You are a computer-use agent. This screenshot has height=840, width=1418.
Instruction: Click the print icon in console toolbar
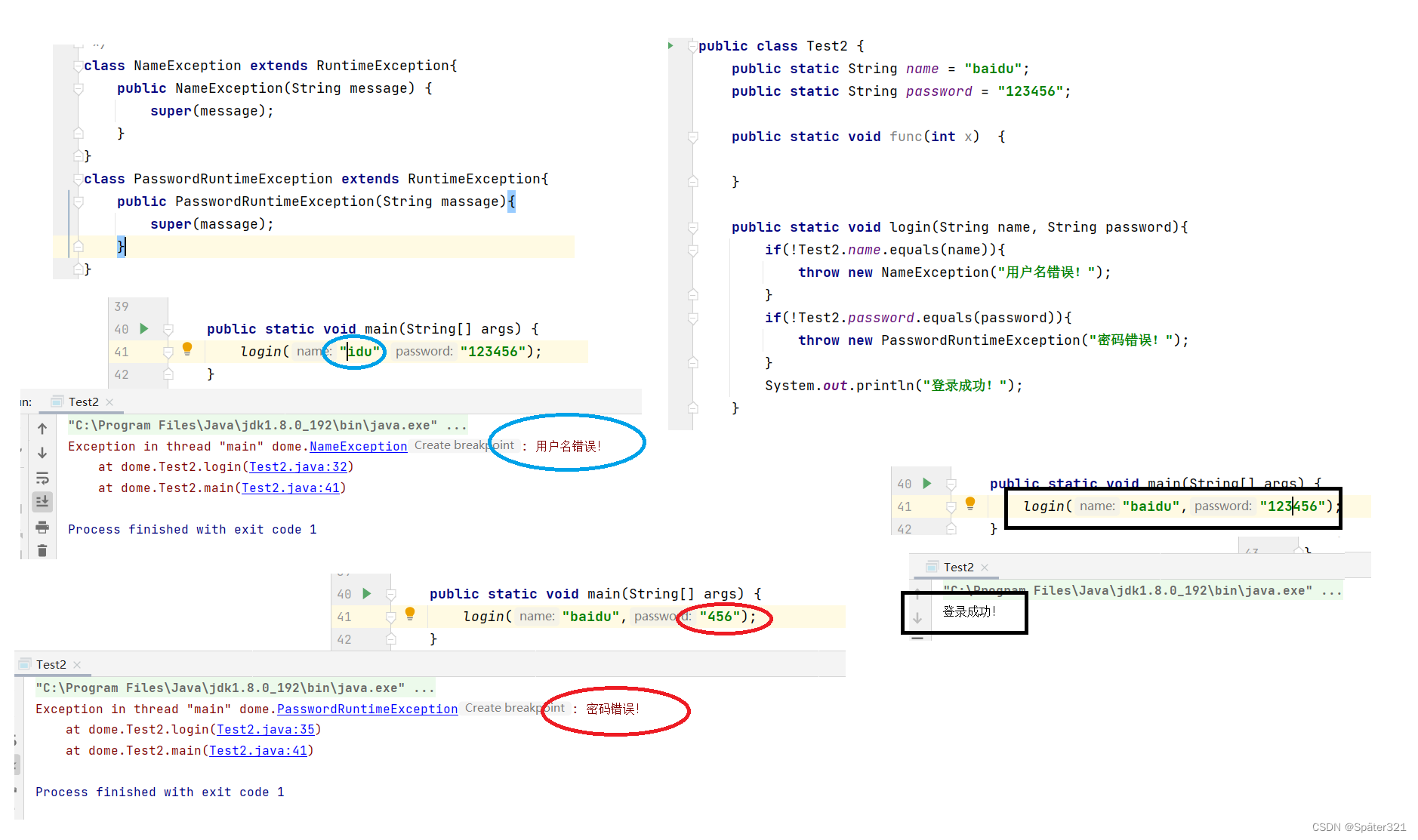[42, 527]
